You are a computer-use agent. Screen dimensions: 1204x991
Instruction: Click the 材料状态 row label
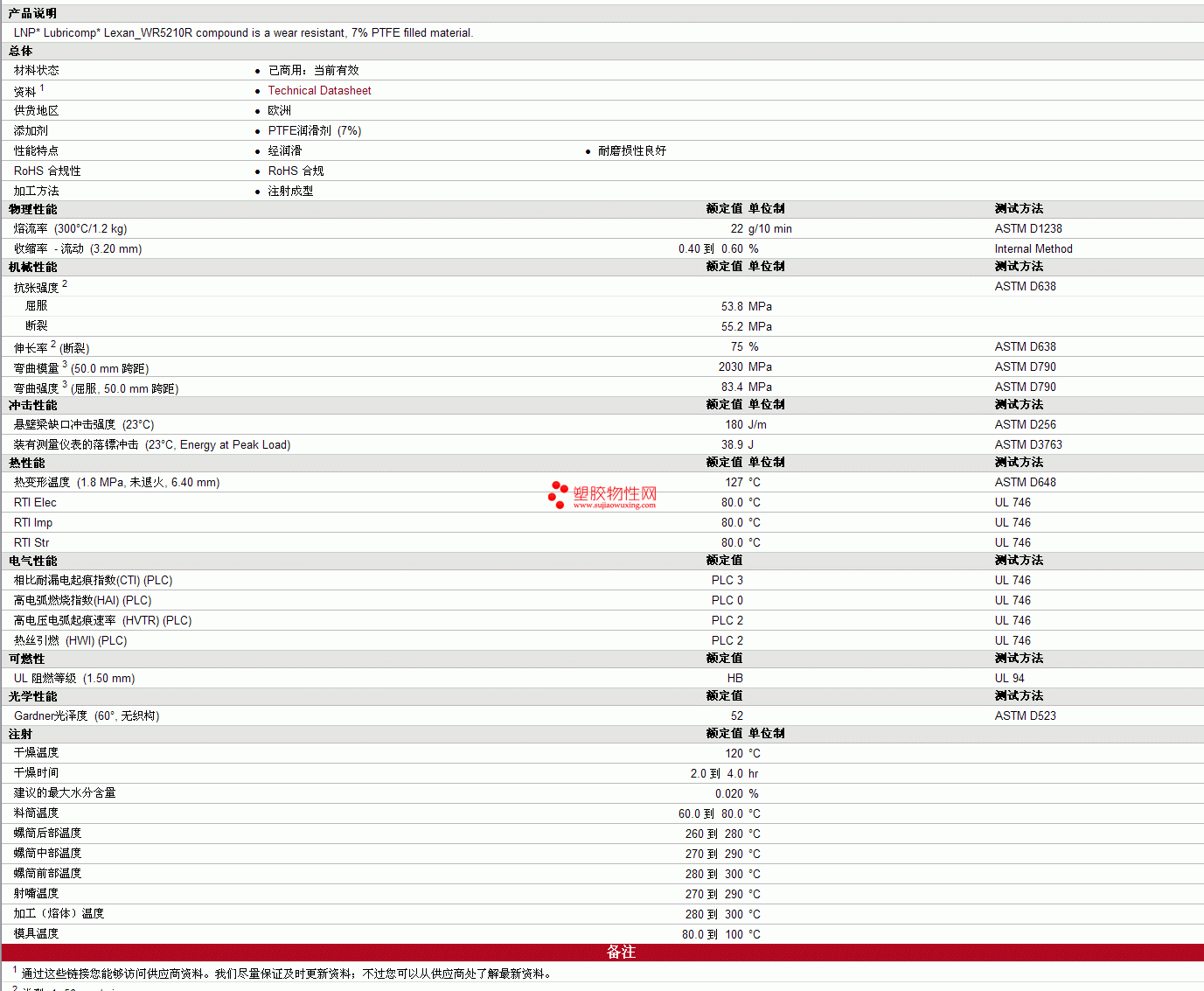point(36,70)
